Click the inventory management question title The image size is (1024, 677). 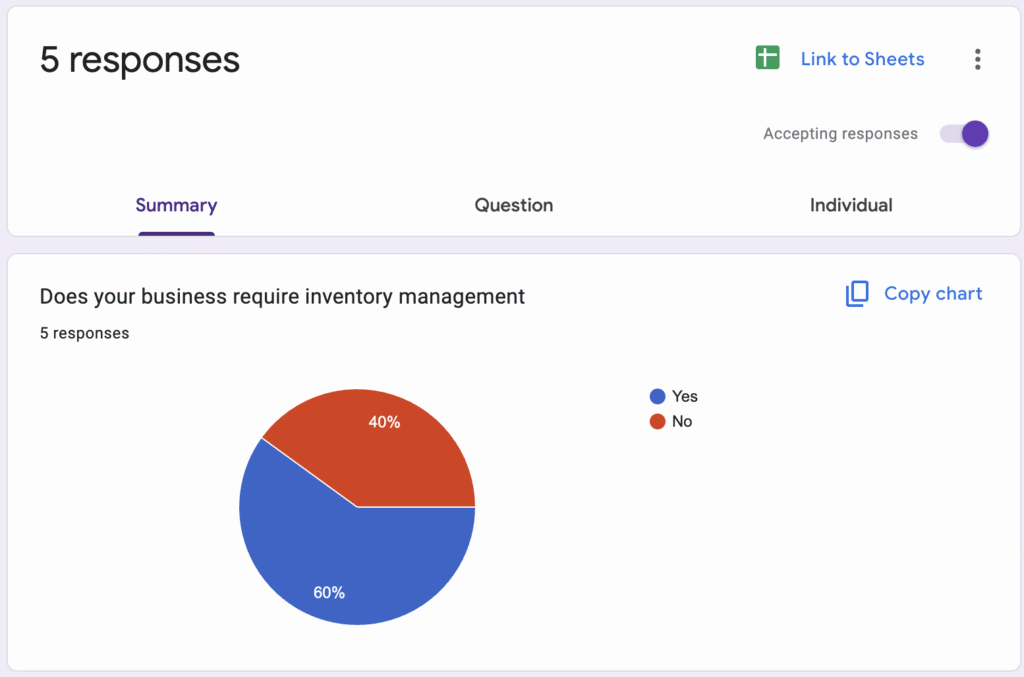click(x=282, y=296)
